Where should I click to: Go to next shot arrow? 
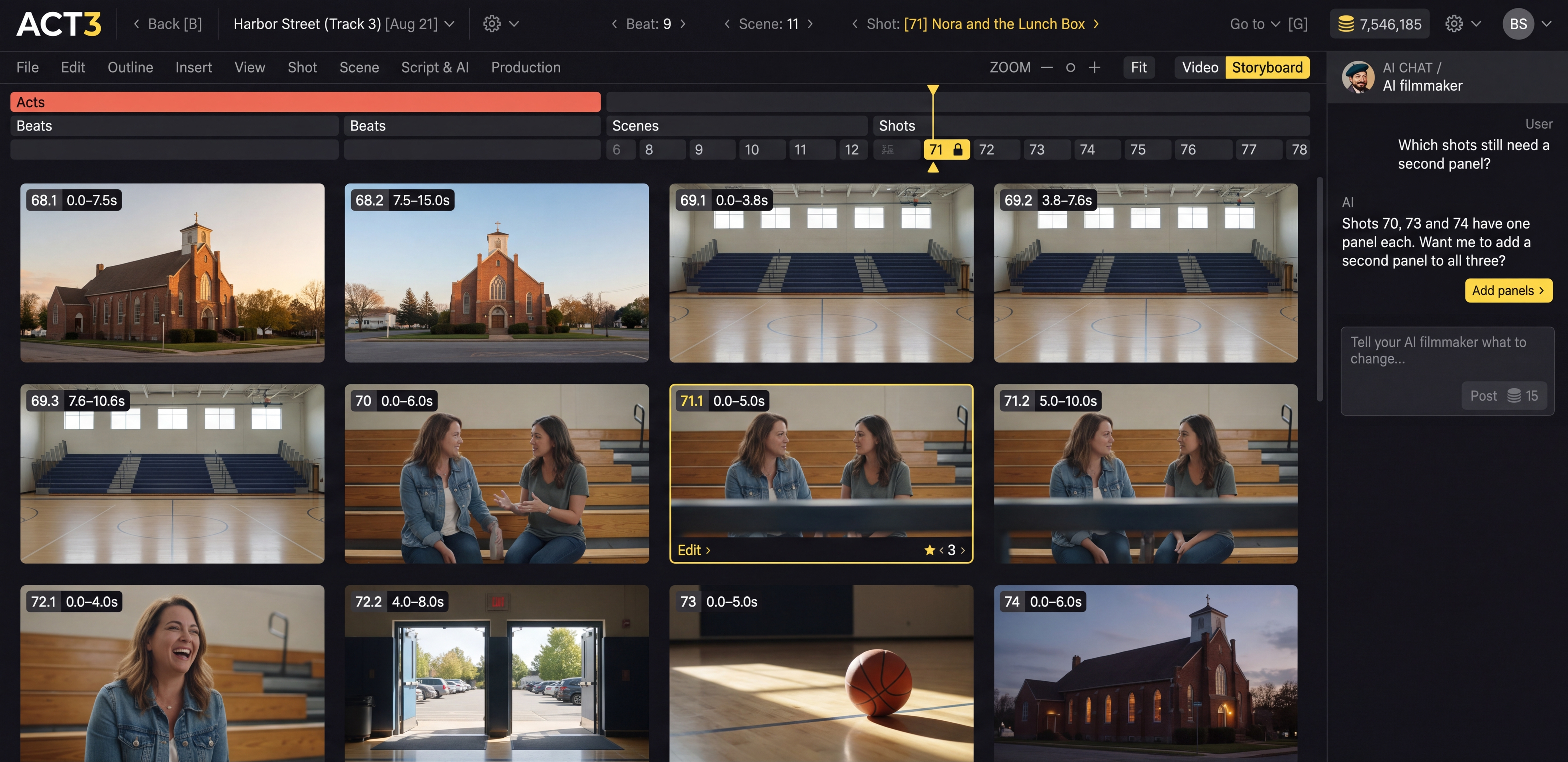pos(1096,24)
